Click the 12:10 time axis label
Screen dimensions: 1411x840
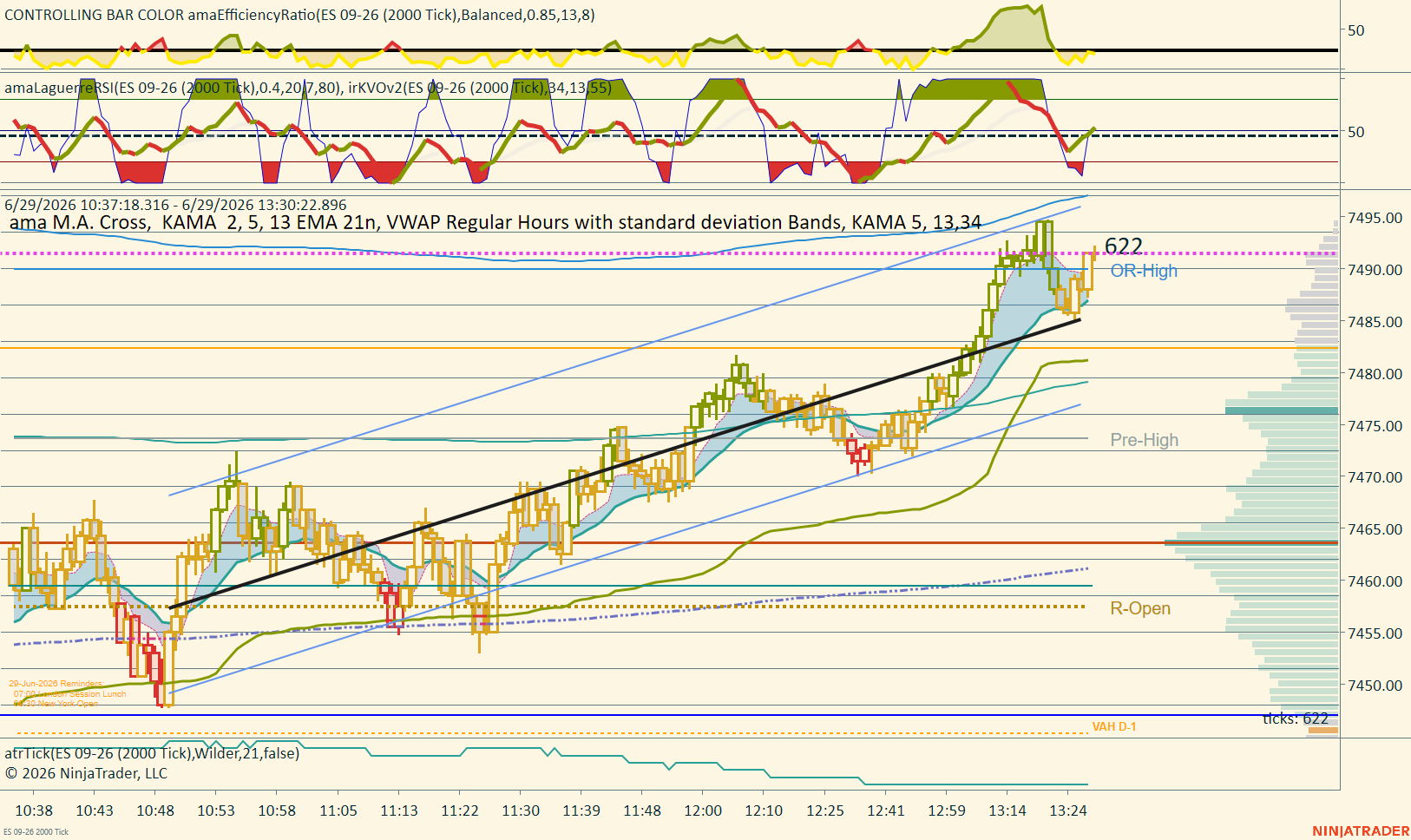(x=764, y=810)
